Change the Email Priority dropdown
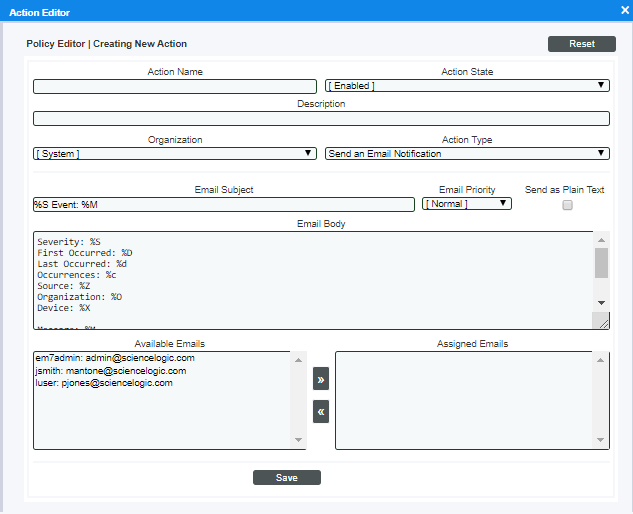Screen dimensions: 633x514 pyautogui.click(x=467, y=204)
